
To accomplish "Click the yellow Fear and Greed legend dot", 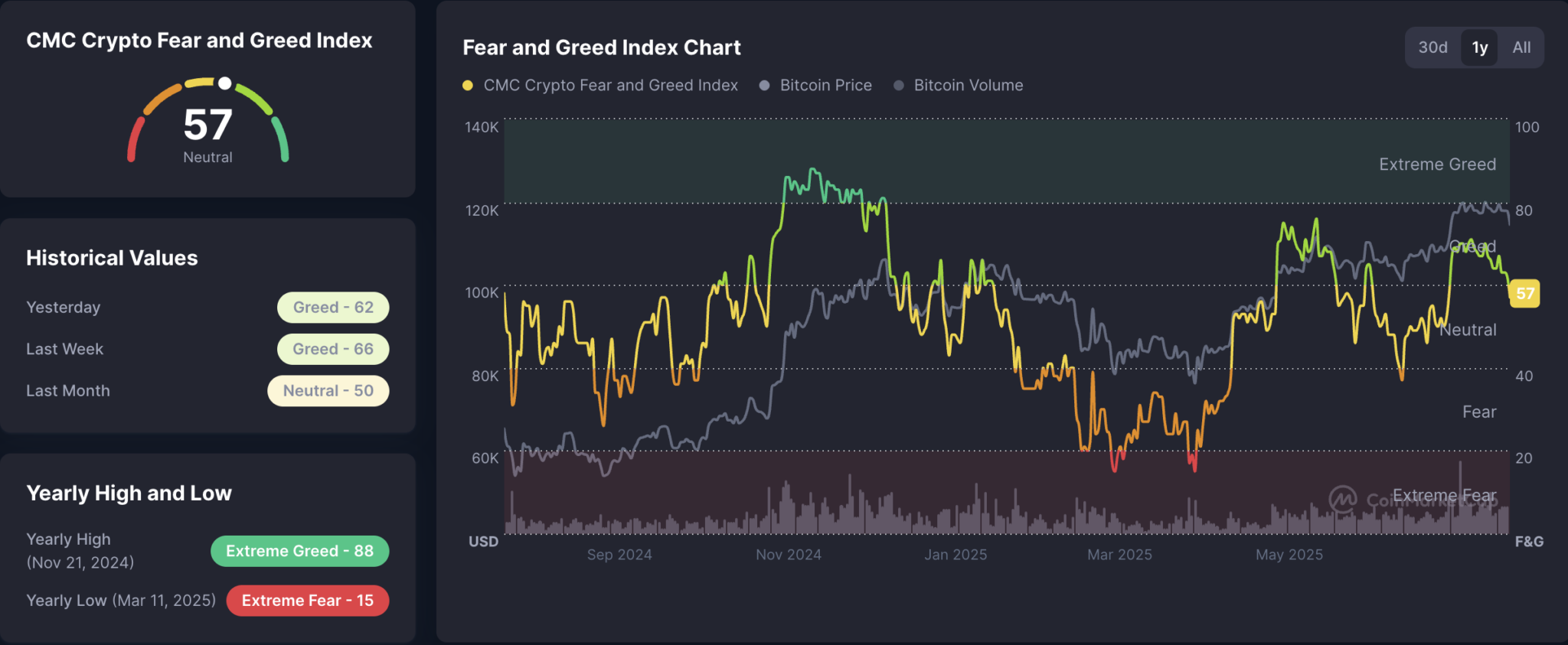I will point(468,86).
